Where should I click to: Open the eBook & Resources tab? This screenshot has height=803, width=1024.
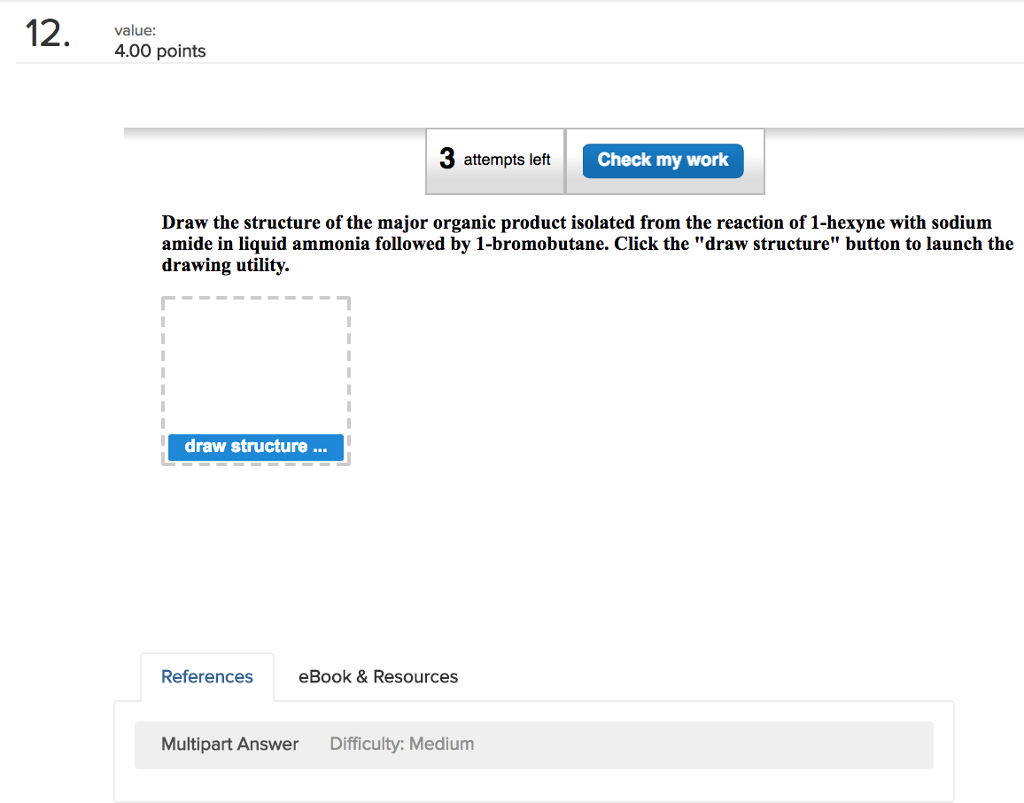(377, 676)
